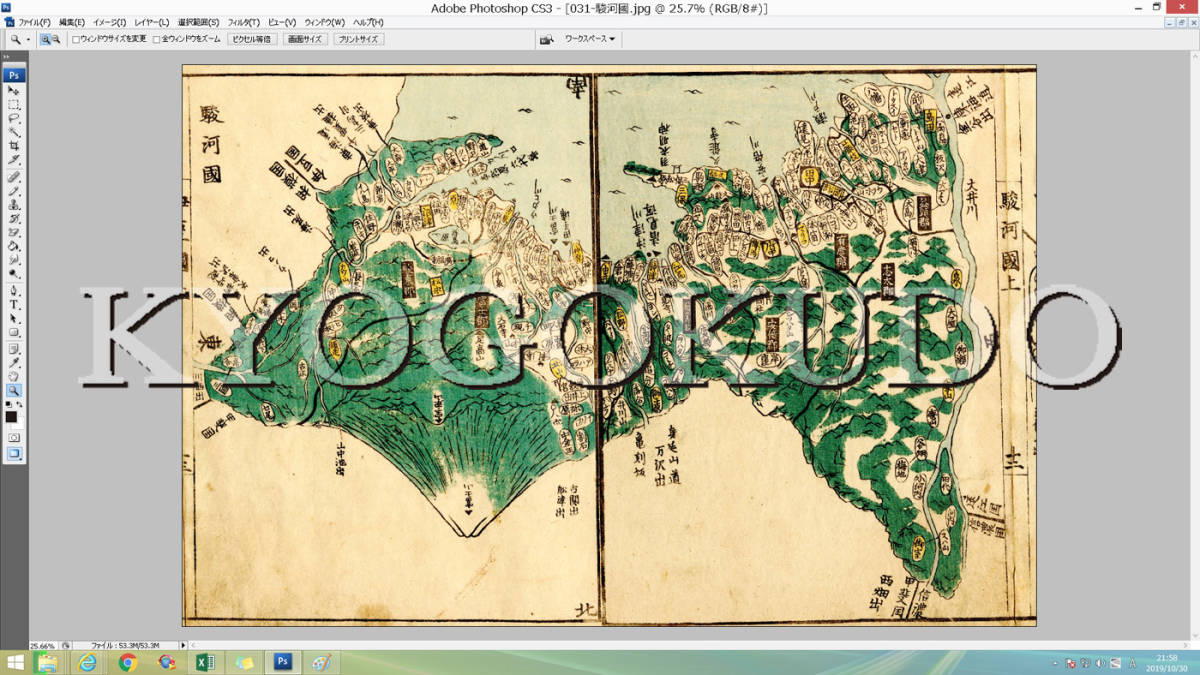Select the Rectangular Marquee tool
Image resolution: width=1200 pixels, height=675 pixels.
point(14,104)
